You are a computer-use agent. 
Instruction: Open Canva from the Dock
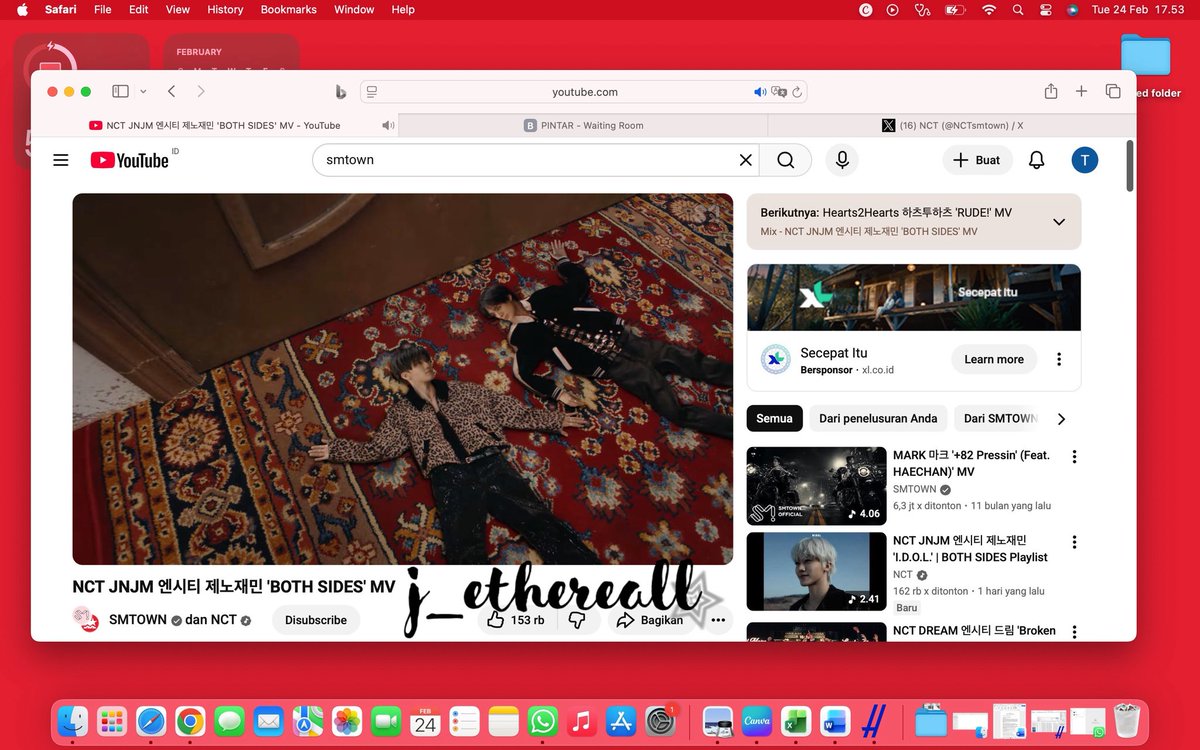[757, 721]
